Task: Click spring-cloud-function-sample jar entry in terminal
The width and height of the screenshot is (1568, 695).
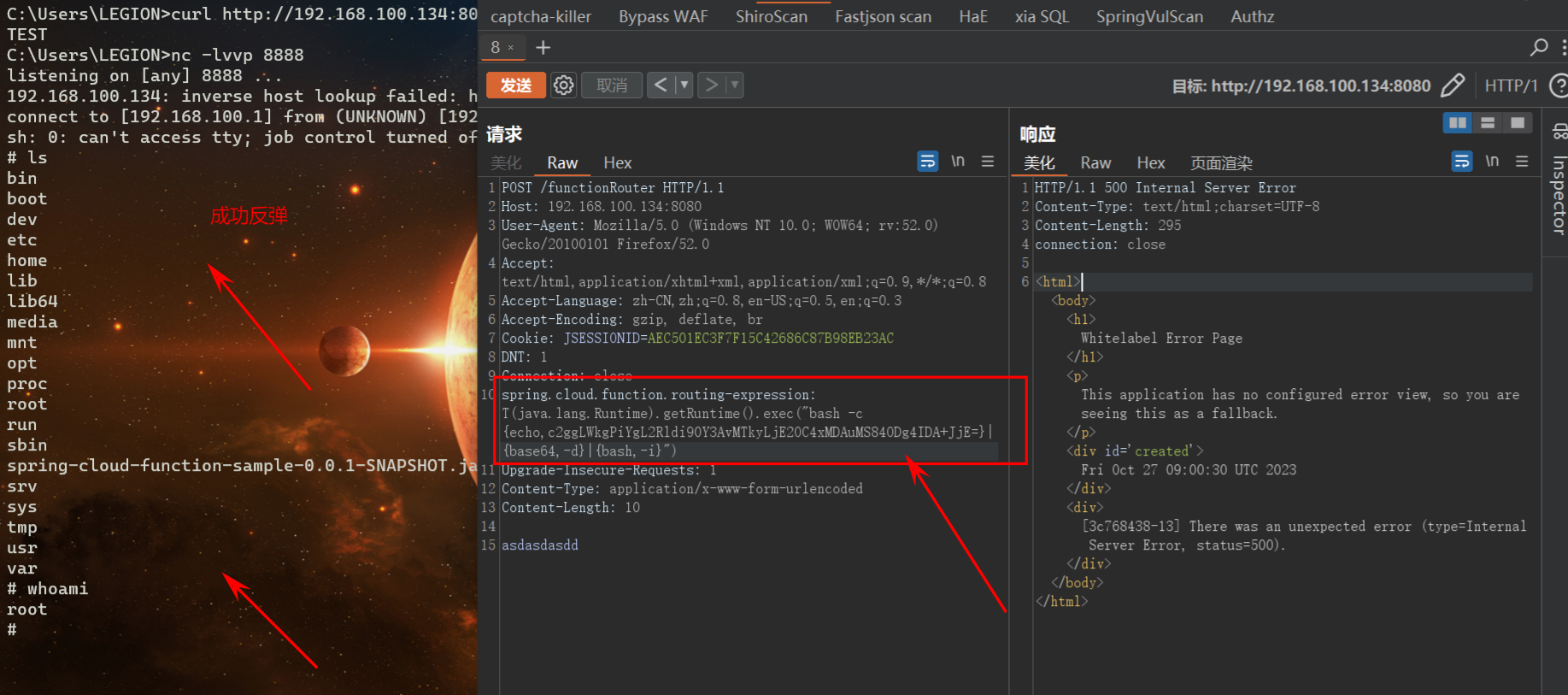Action: (242, 465)
